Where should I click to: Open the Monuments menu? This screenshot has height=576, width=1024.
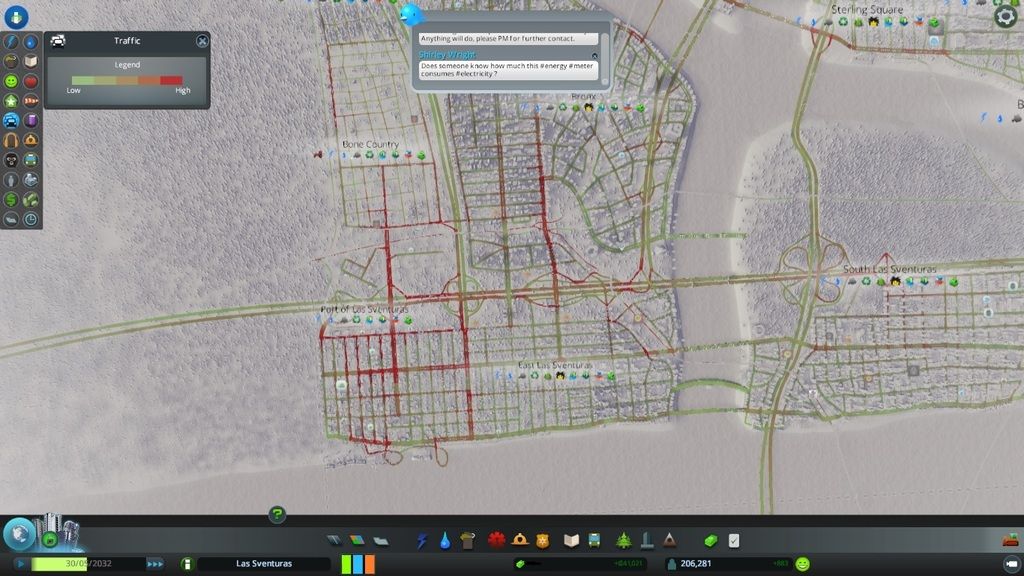[x=669, y=541]
